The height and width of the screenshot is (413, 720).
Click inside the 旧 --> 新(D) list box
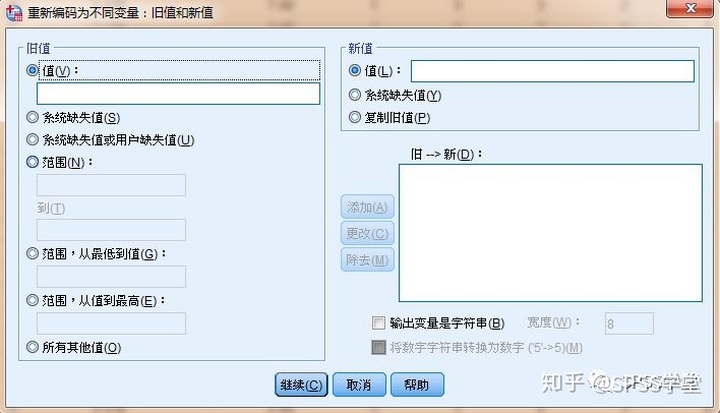coord(551,233)
